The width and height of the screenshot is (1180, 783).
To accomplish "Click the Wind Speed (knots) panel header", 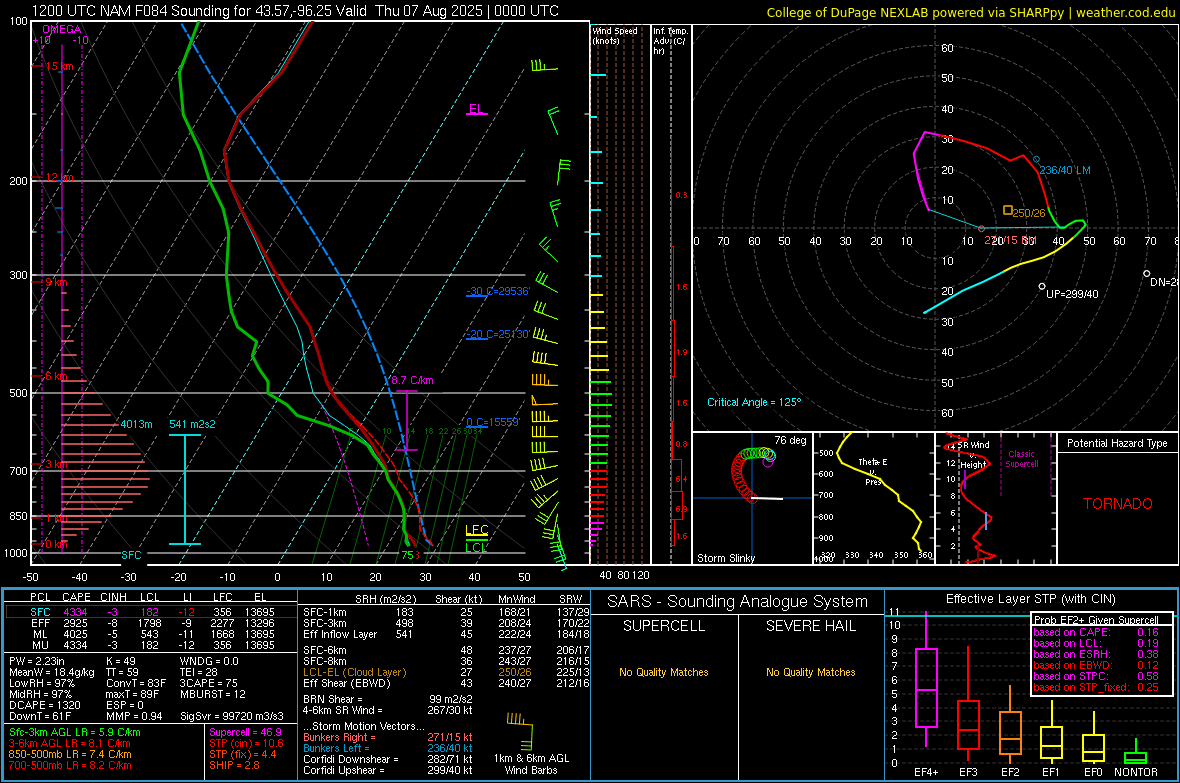I will [615, 35].
